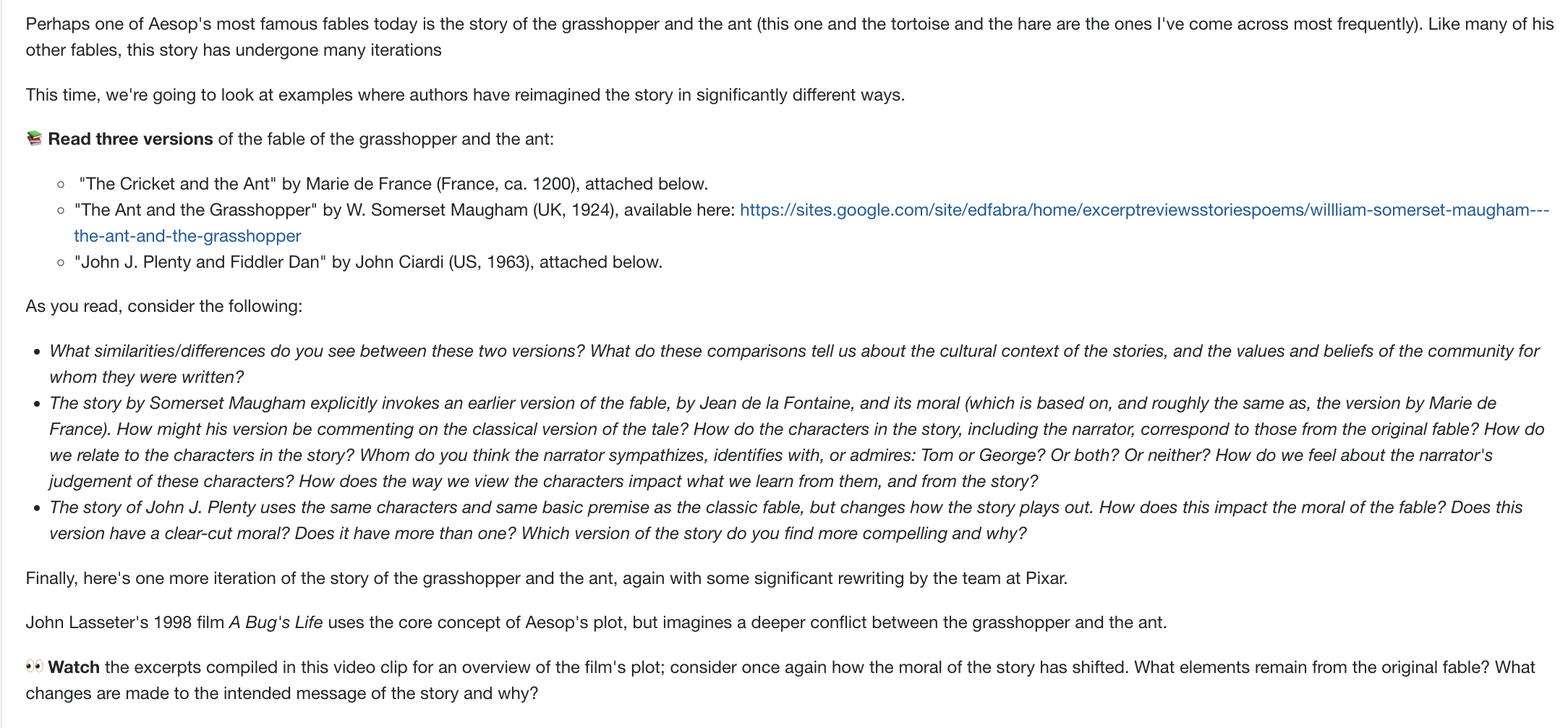Click the bold text Read three versions
The height and width of the screenshot is (728, 1568).
pos(130,139)
